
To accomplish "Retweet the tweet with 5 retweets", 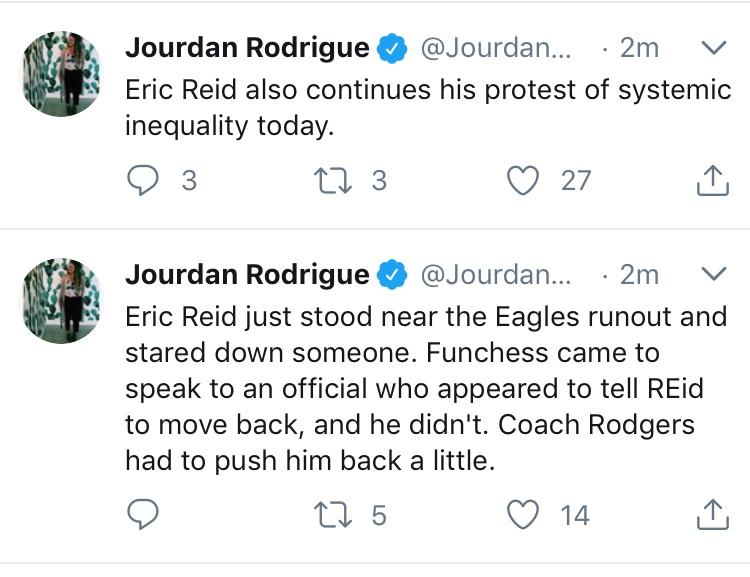I will [327, 514].
